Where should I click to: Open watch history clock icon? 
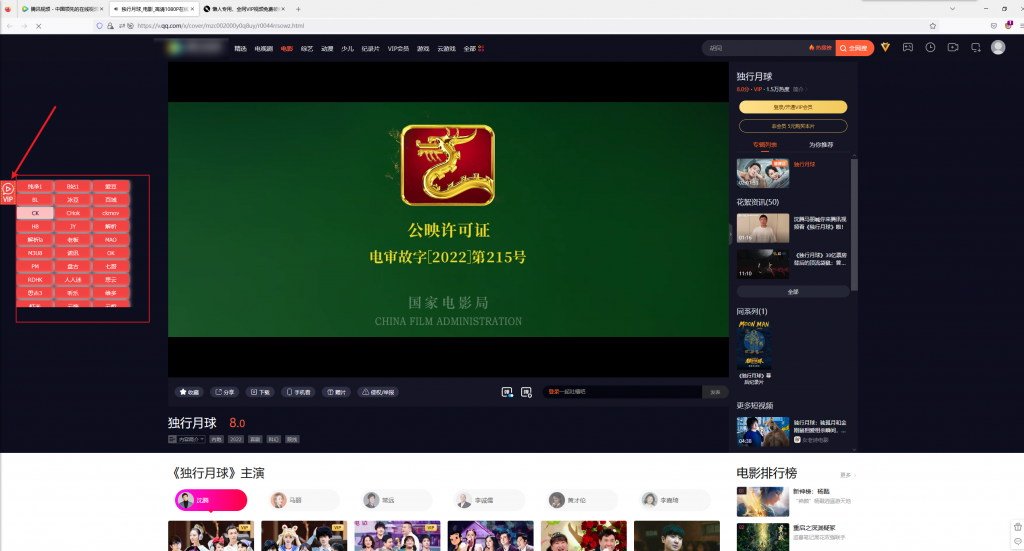[x=931, y=47]
